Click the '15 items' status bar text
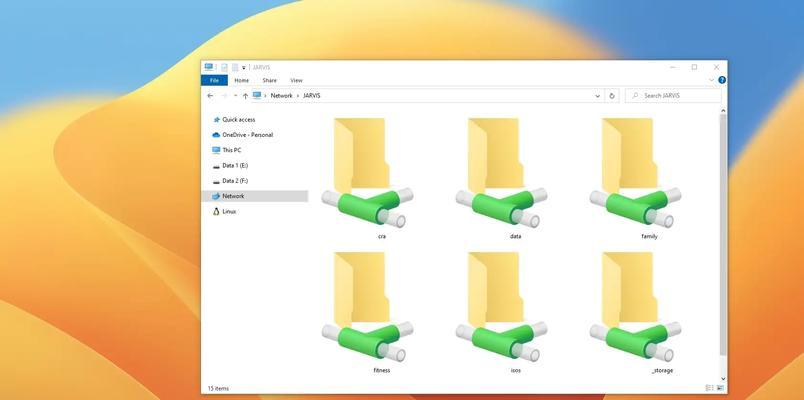The width and height of the screenshot is (804, 400). (x=218, y=388)
